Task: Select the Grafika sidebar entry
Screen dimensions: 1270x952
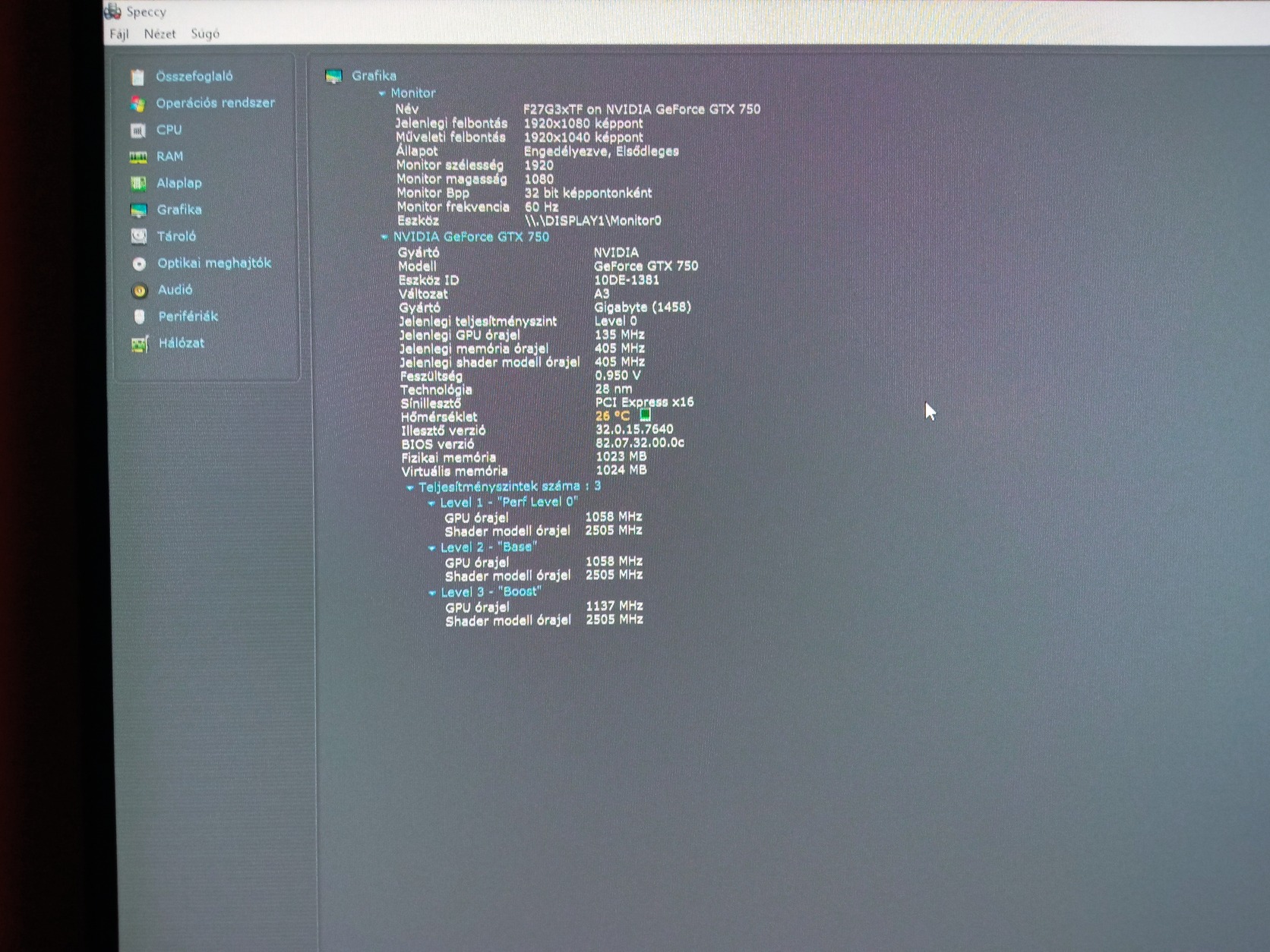Action: (x=179, y=210)
